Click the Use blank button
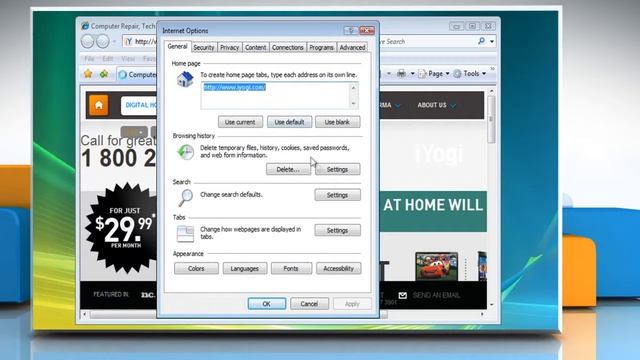Viewport: 640px width, 360px height. [337, 122]
